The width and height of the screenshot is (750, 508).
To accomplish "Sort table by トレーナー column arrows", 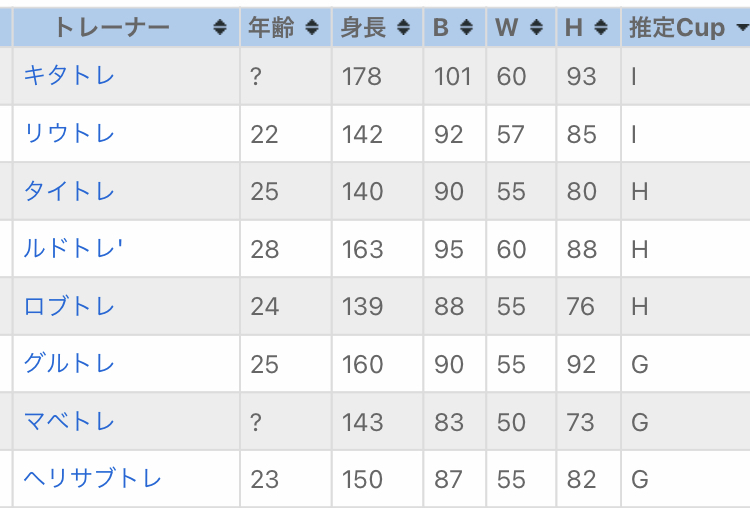I will tap(220, 28).
